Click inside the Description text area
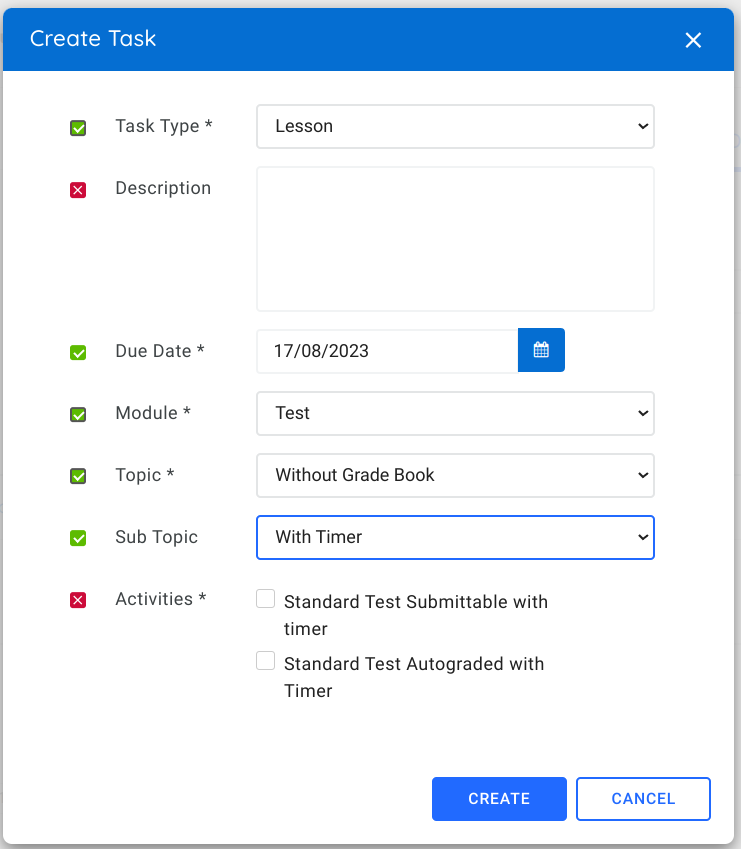The image size is (741, 849). click(x=455, y=238)
